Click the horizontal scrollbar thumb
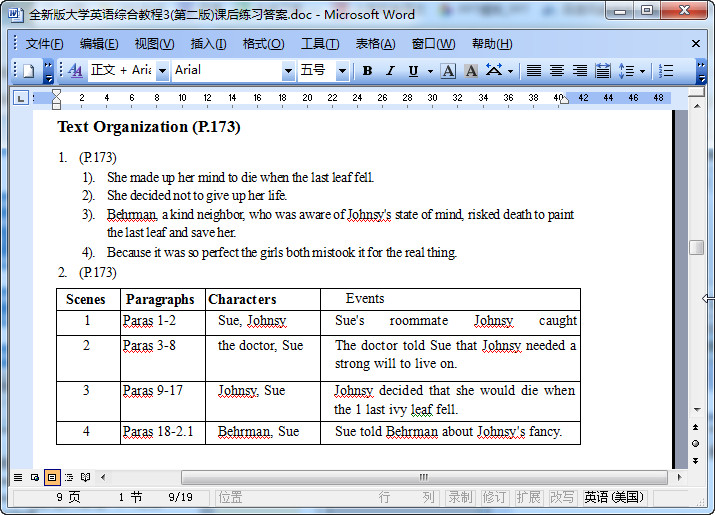The width and height of the screenshot is (715, 515). (x=424, y=478)
